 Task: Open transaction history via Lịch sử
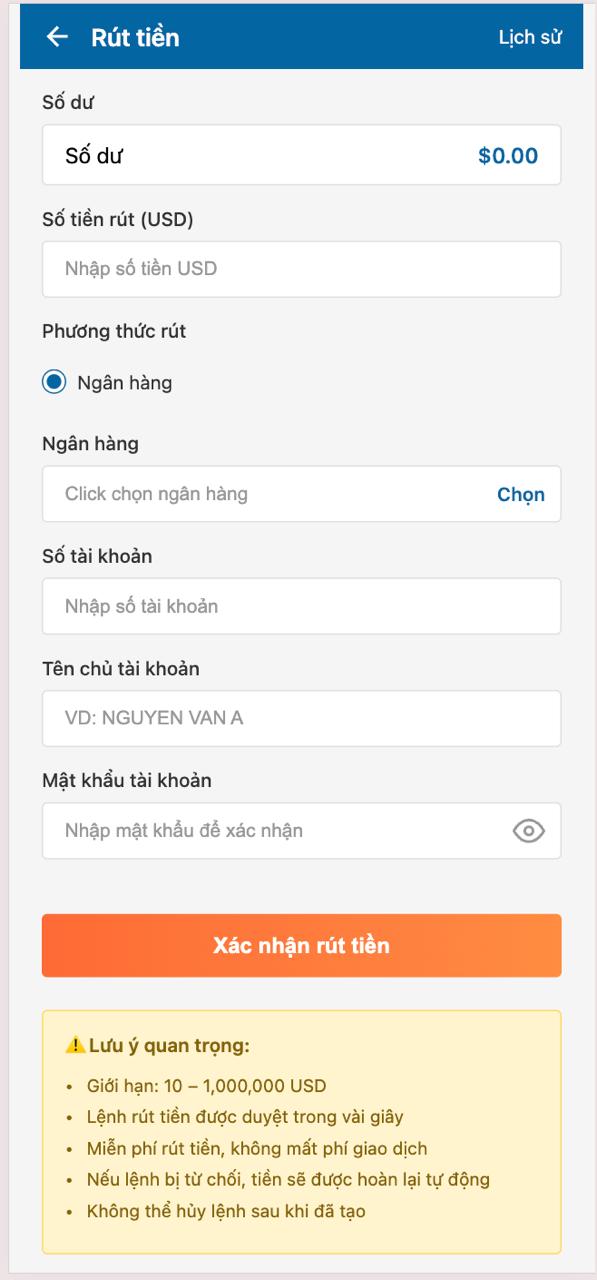pos(530,35)
